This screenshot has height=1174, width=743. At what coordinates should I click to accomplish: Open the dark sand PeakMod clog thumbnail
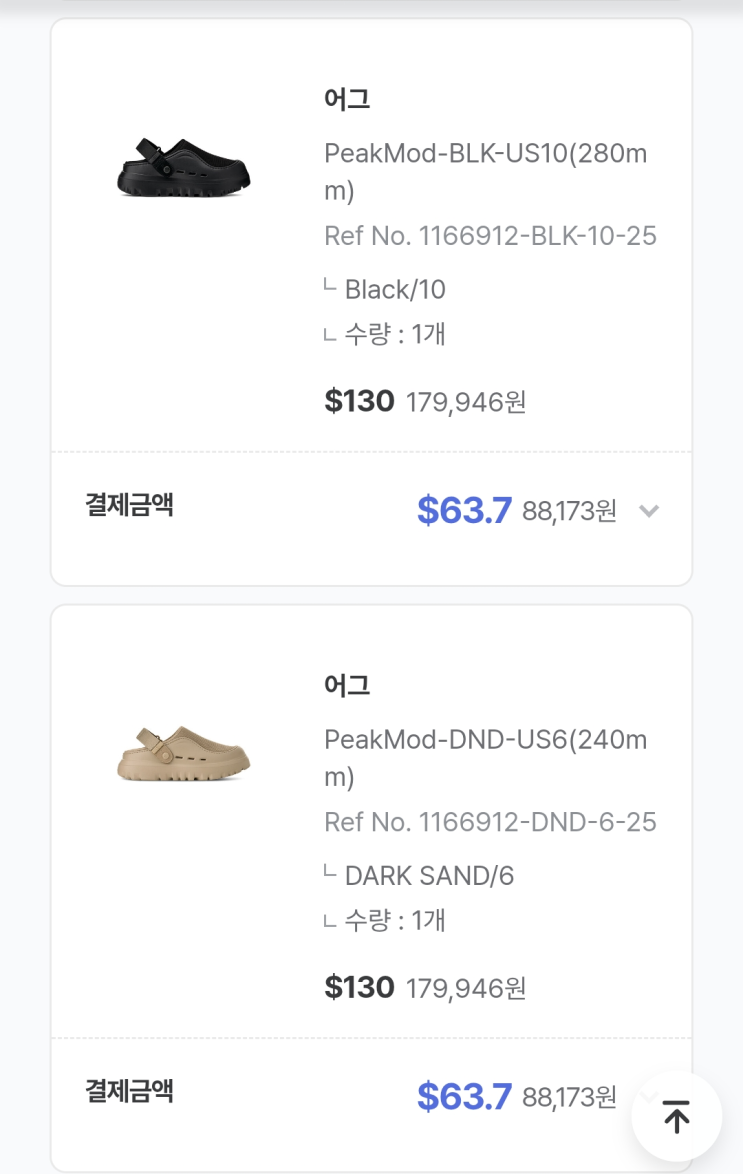183,755
